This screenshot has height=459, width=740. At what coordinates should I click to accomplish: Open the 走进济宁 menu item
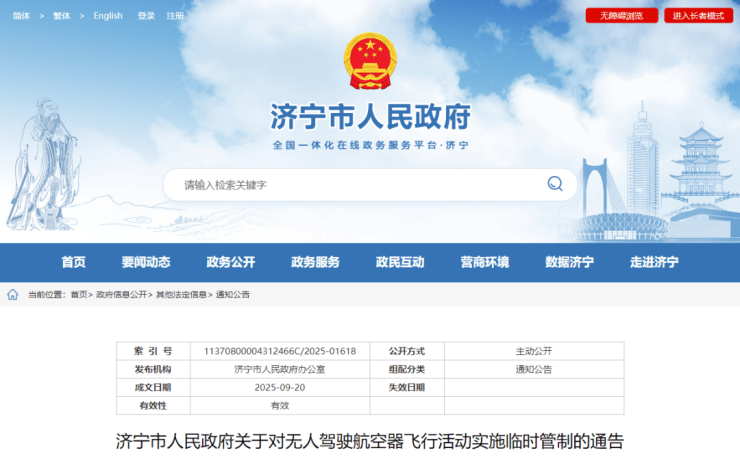point(654,262)
